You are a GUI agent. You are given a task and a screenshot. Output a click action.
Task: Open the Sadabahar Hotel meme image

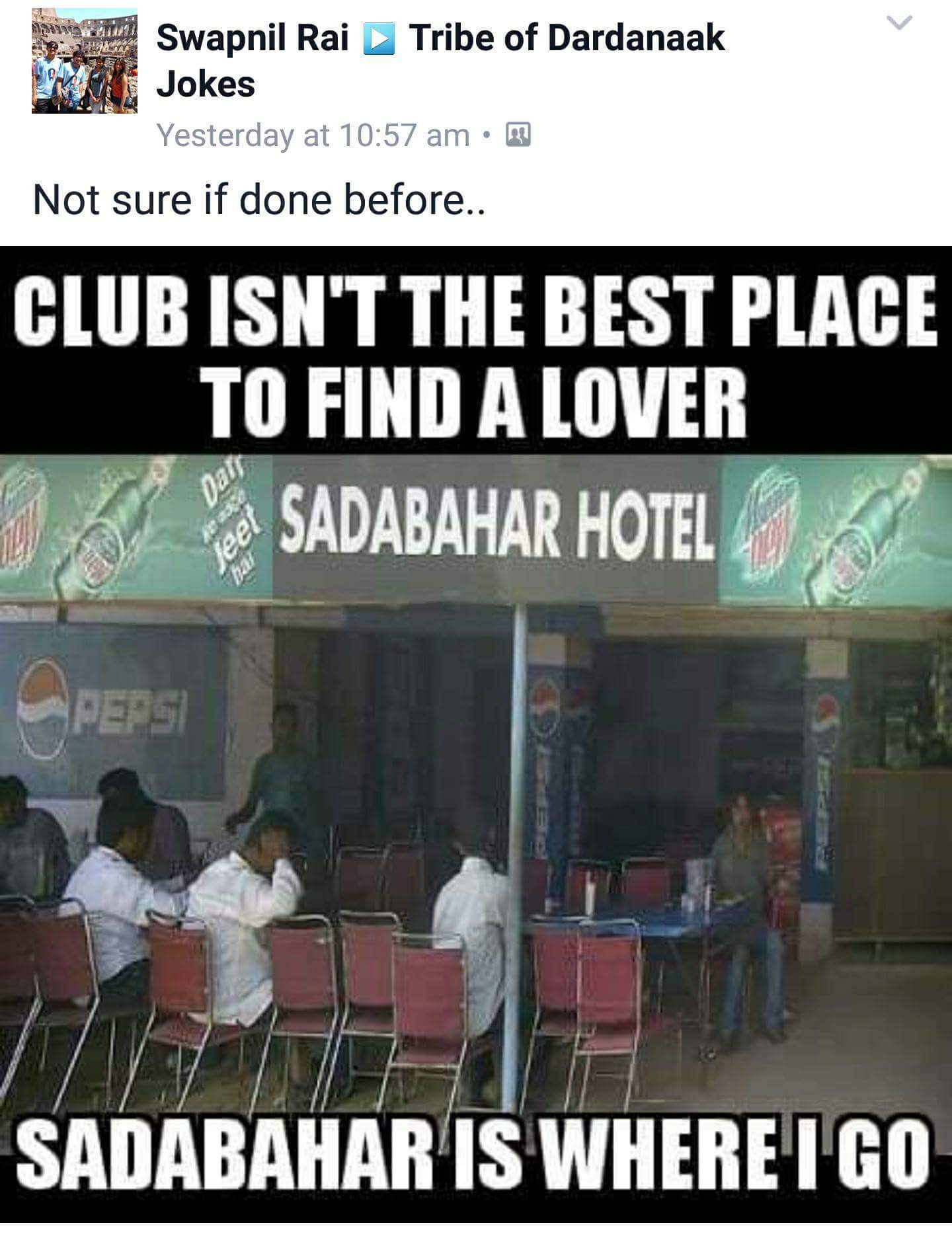point(476,733)
